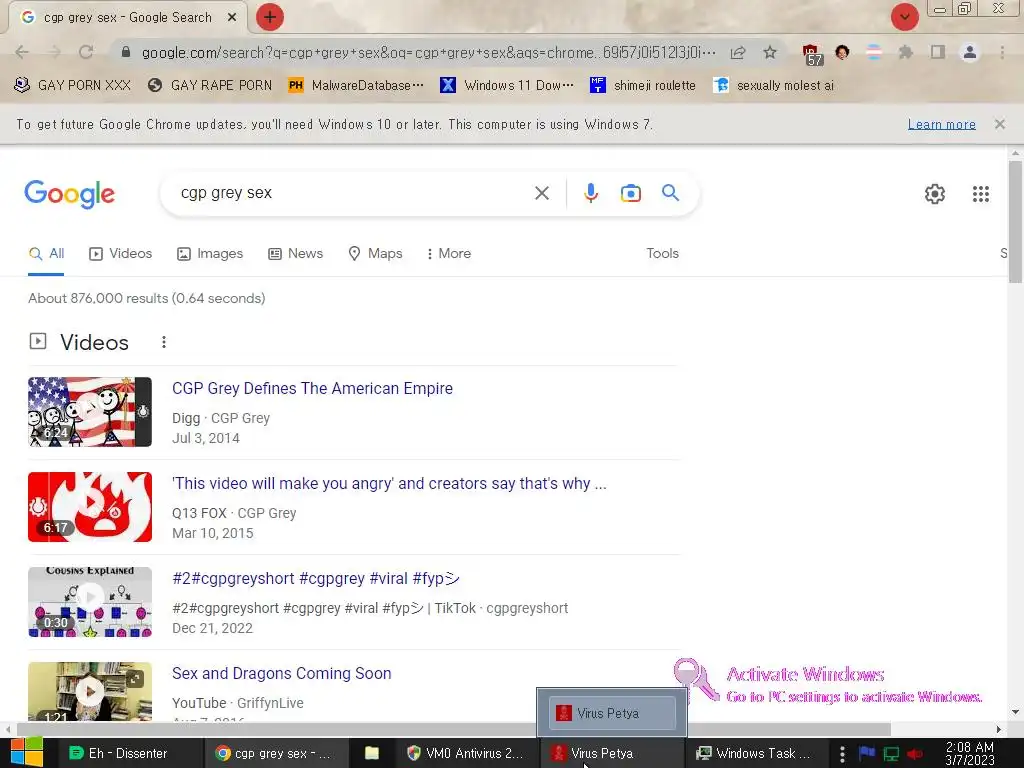The width and height of the screenshot is (1024, 768).
Task: Click the face avatar extension icon
Action: 842,52
